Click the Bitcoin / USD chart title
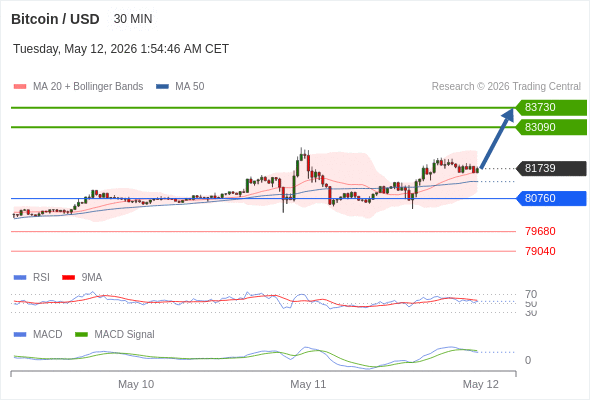 (x=55, y=19)
